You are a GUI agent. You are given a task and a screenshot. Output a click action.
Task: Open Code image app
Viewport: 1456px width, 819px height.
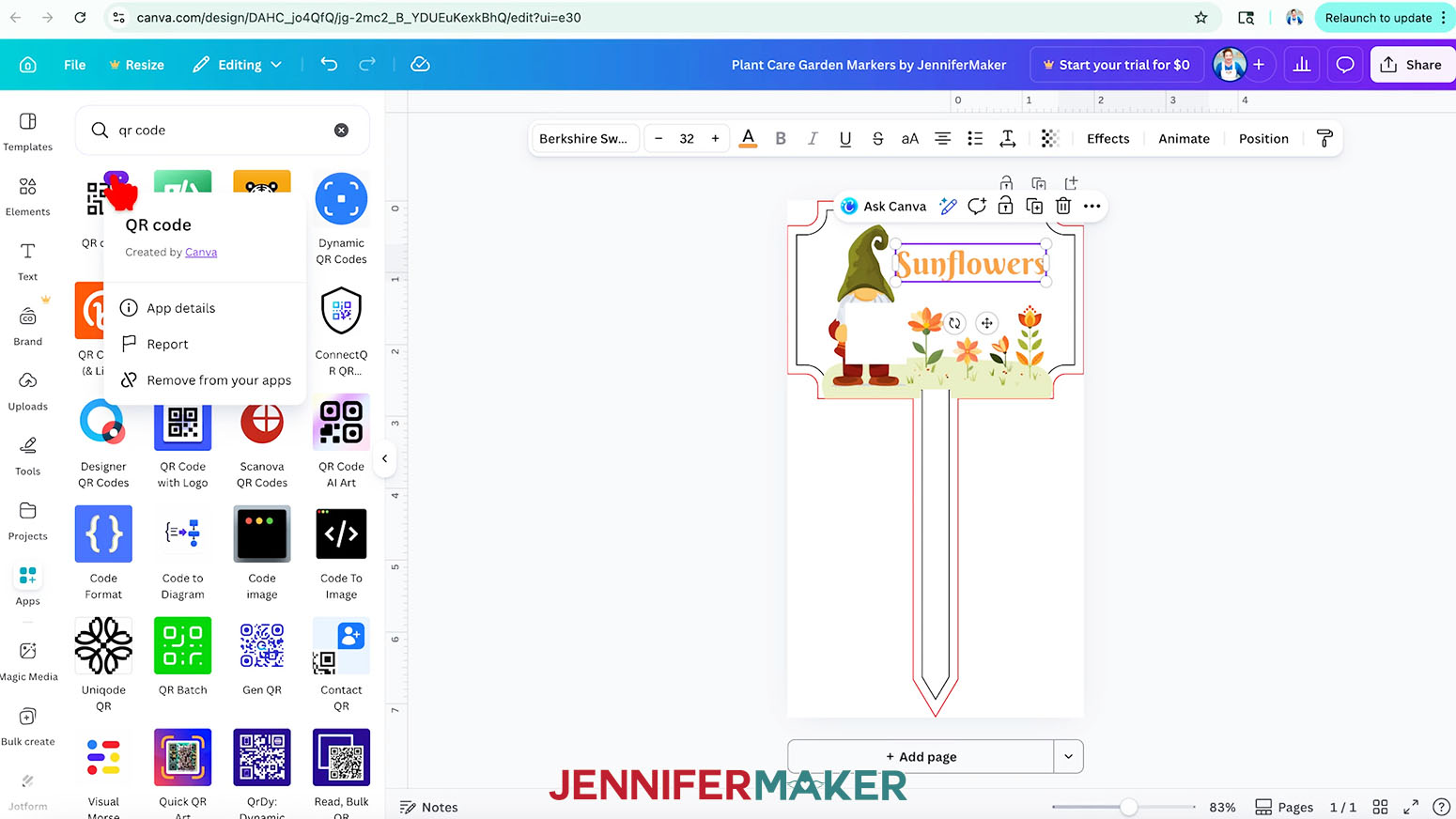(262, 554)
